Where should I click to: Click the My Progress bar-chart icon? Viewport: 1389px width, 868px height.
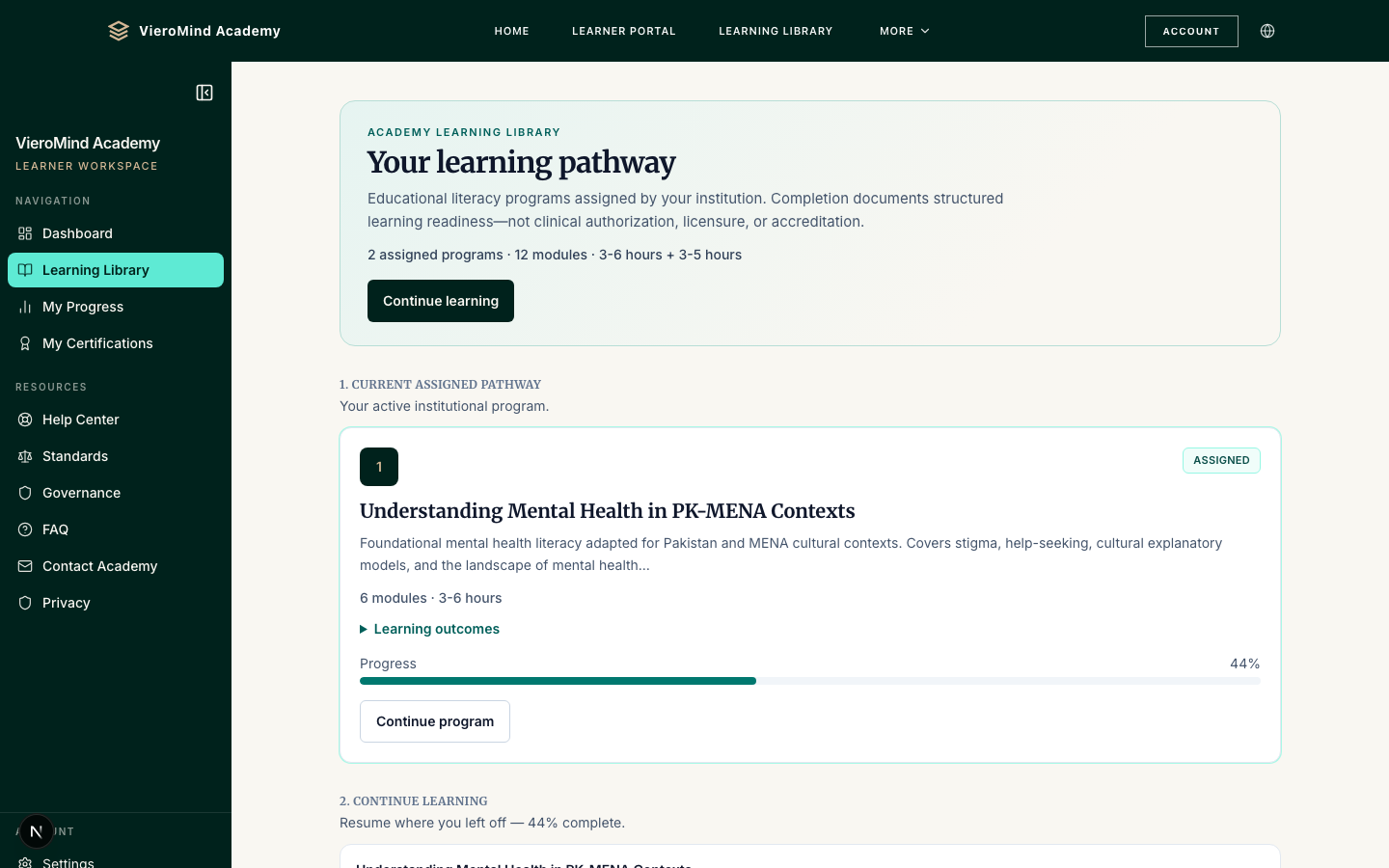coord(25,307)
